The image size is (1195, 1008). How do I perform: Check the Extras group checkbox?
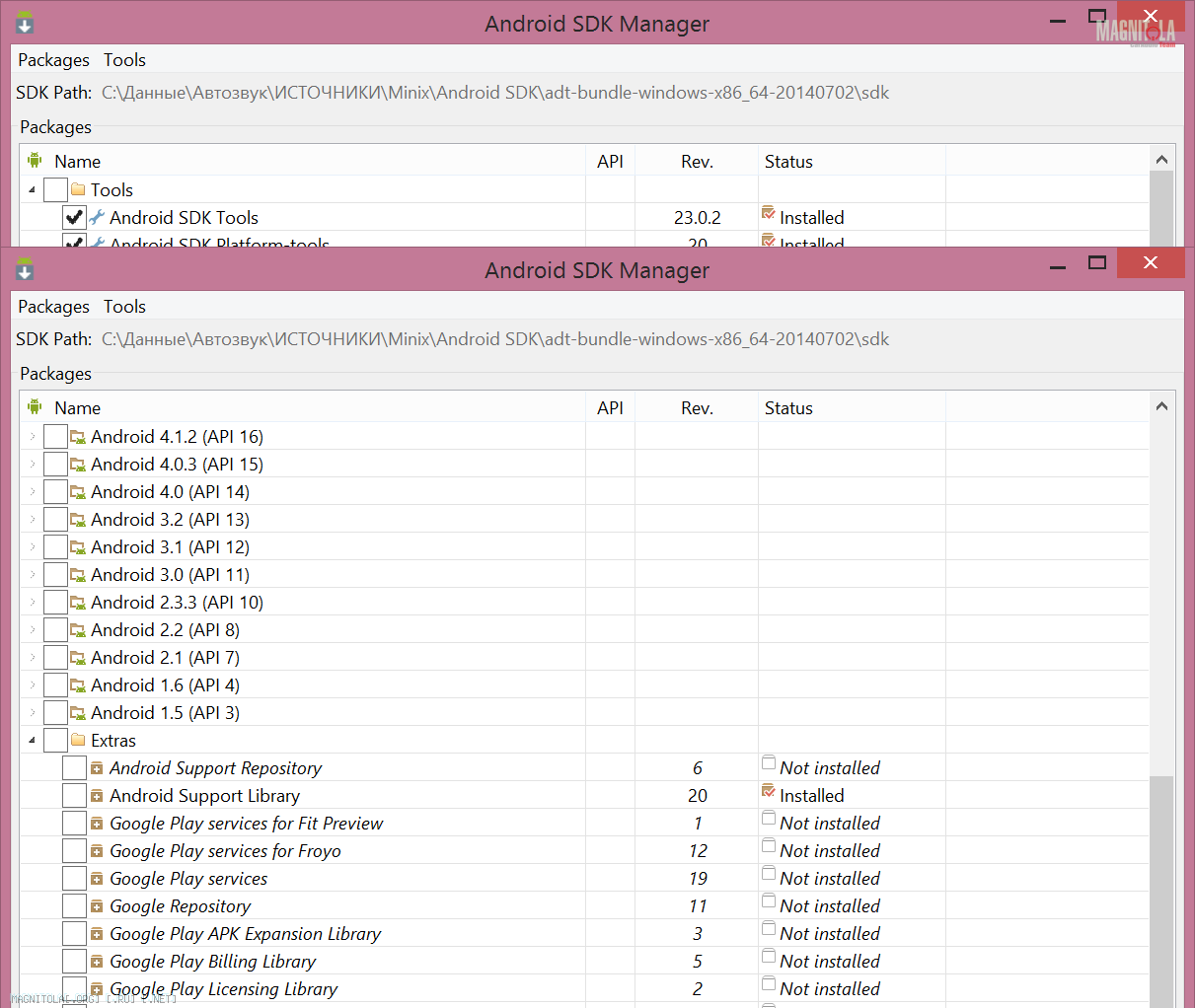coord(55,741)
